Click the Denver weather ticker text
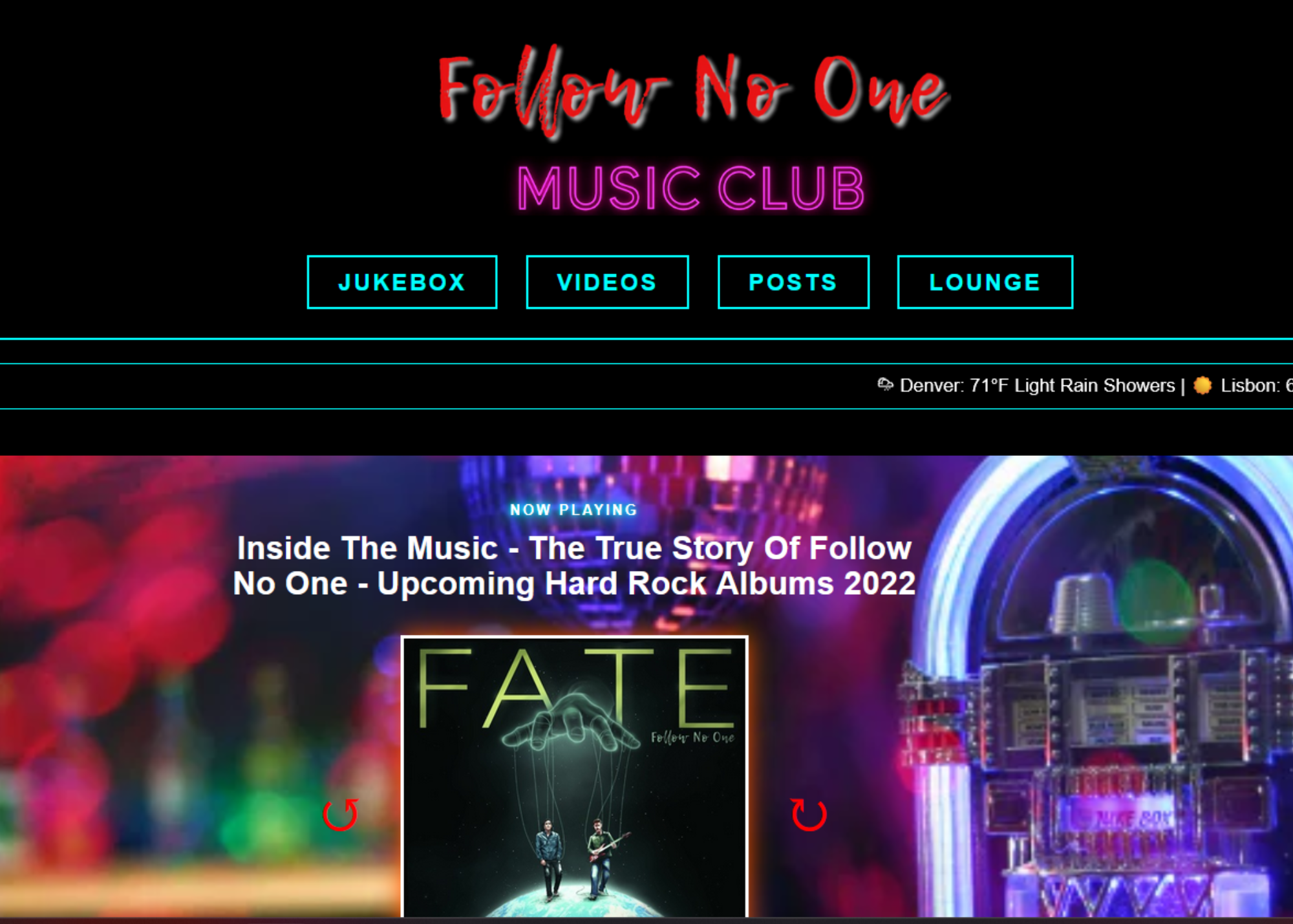Screen dimensions: 1293x924 pyautogui.click(x=1037, y=385)
